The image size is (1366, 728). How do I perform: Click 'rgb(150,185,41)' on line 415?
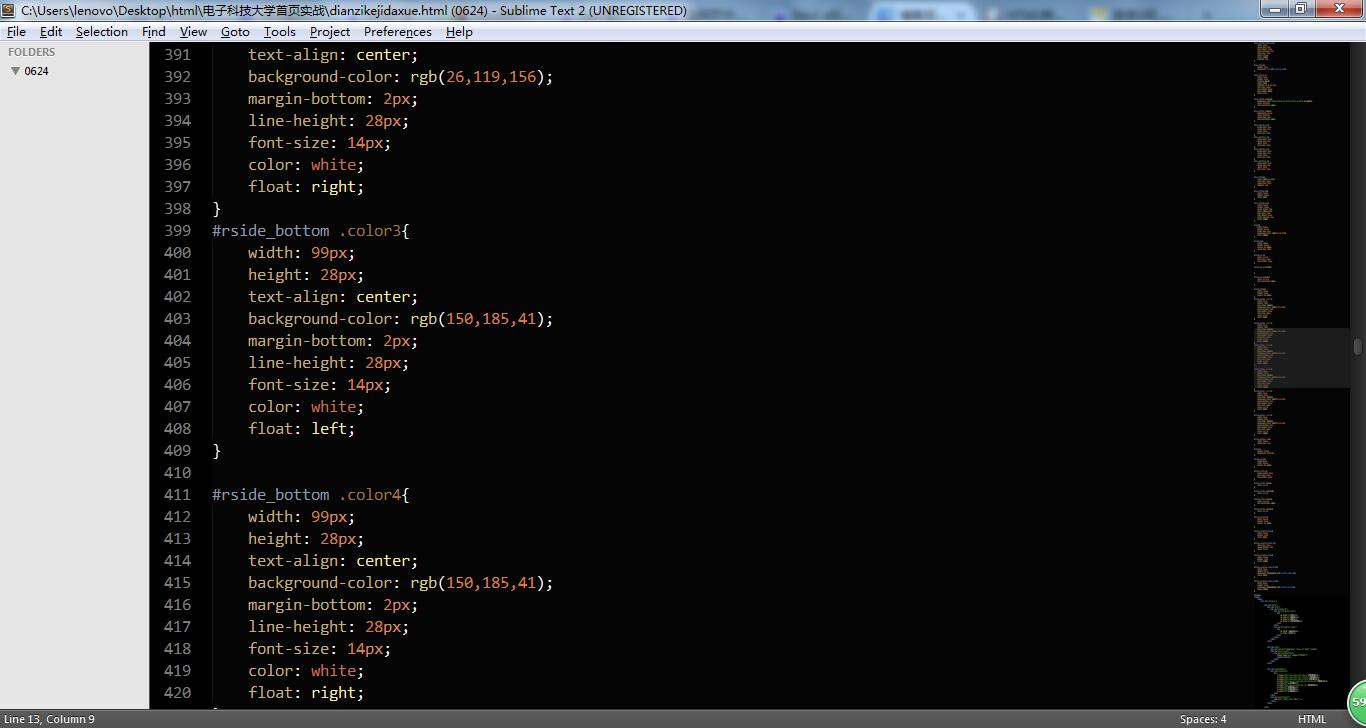tap(477, 583)
